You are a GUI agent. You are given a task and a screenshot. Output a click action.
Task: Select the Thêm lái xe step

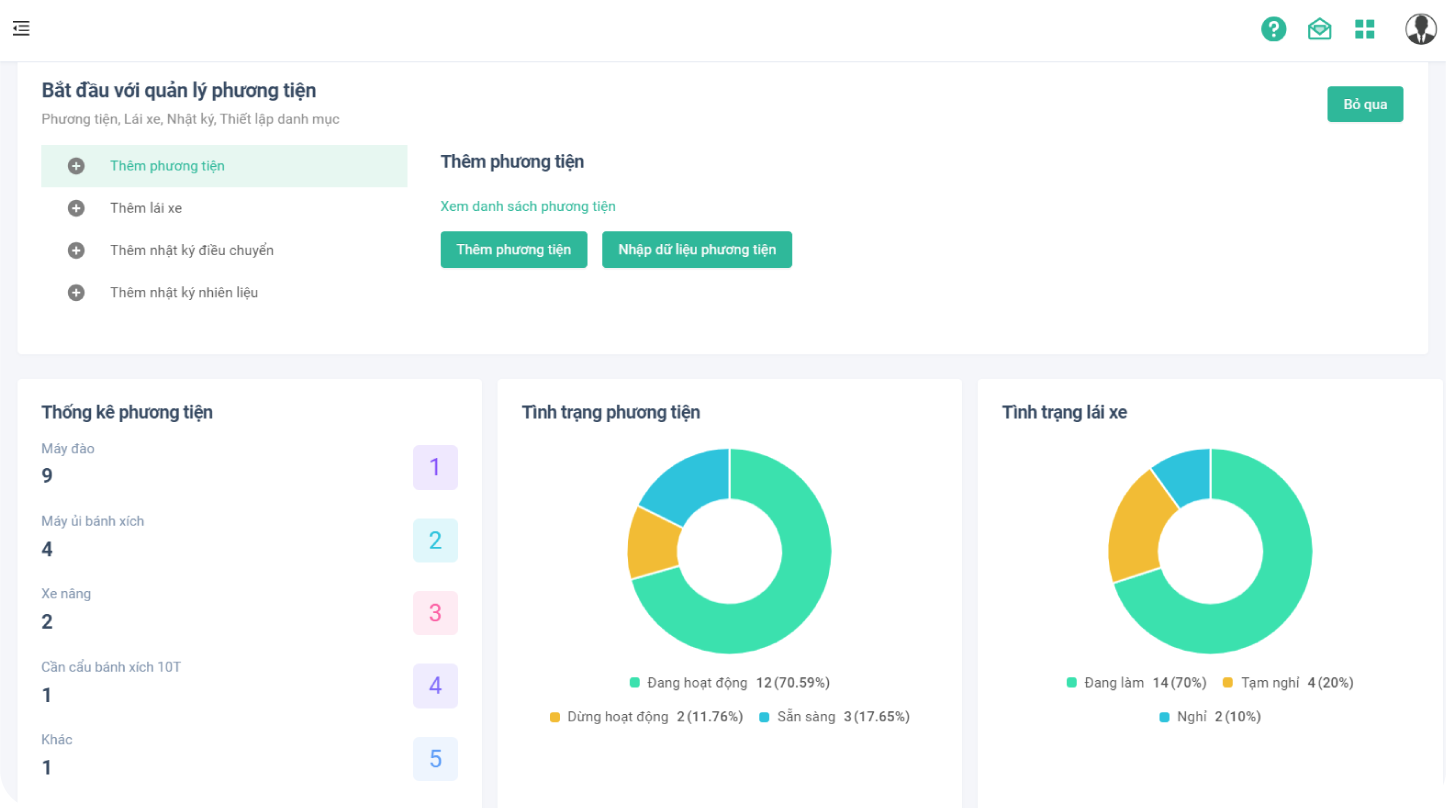pos(146,208)
